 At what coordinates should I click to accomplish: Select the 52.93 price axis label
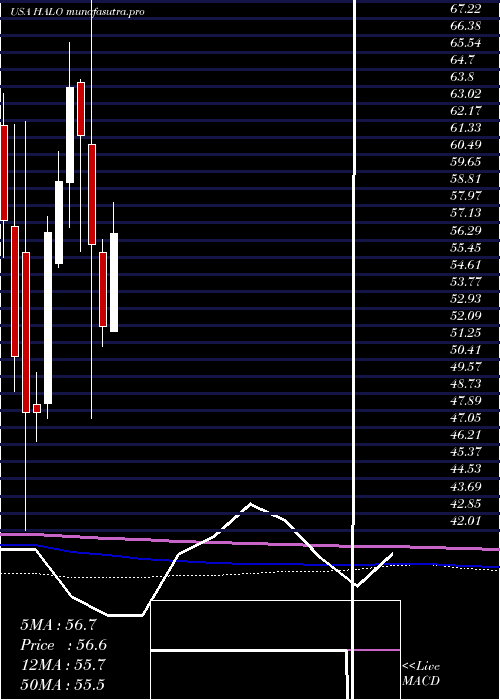click(x=465, y=298)
